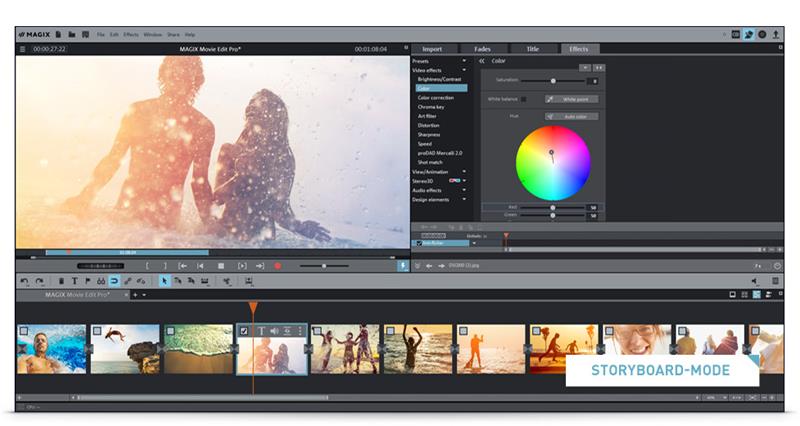The height and width of the screenshot is (426, 800).
Task: Collapse the Video effects category
Action: [465, 69]
